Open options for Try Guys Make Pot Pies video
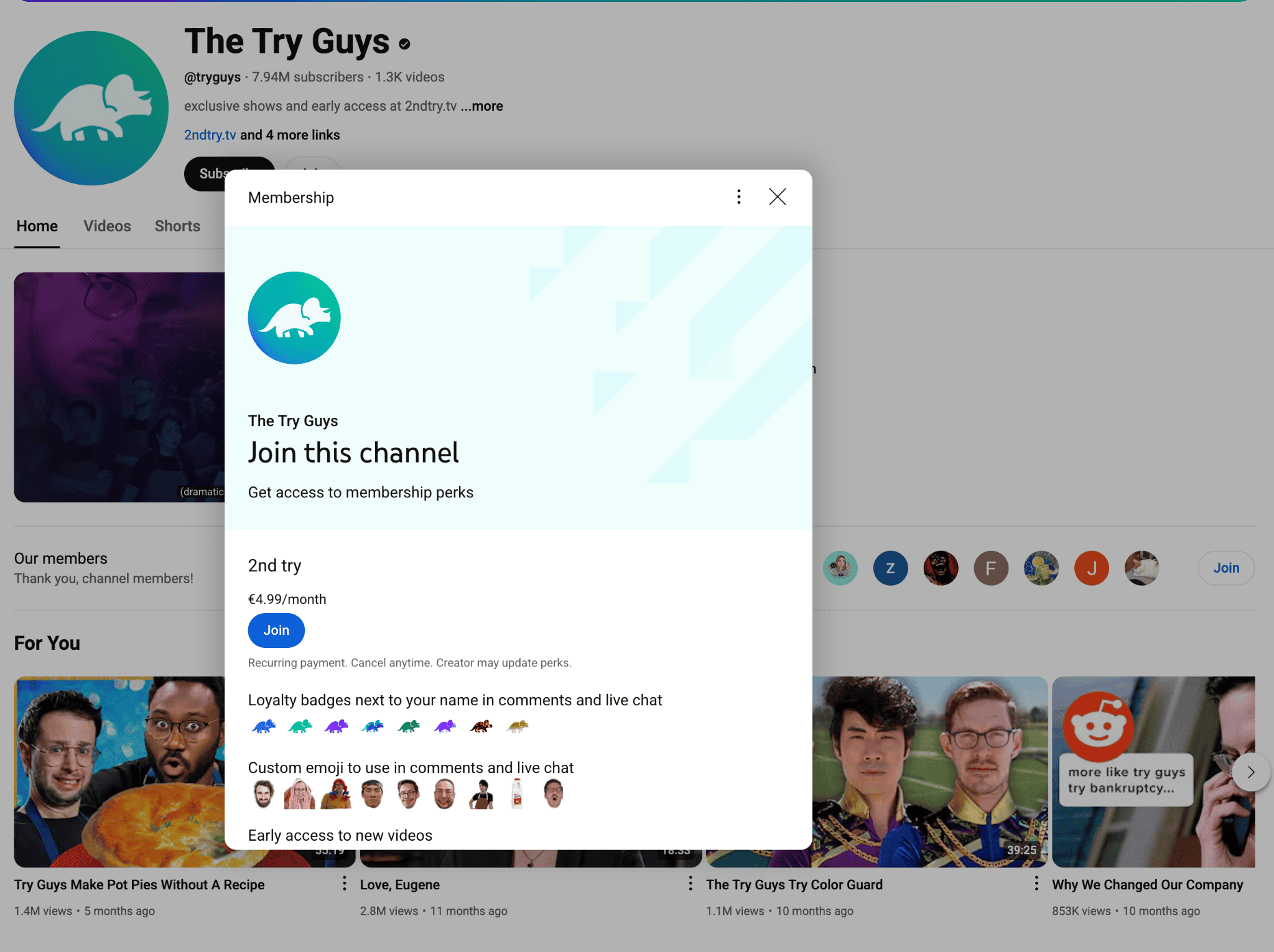Viewport: 1274px width, 952px height. 344,884
